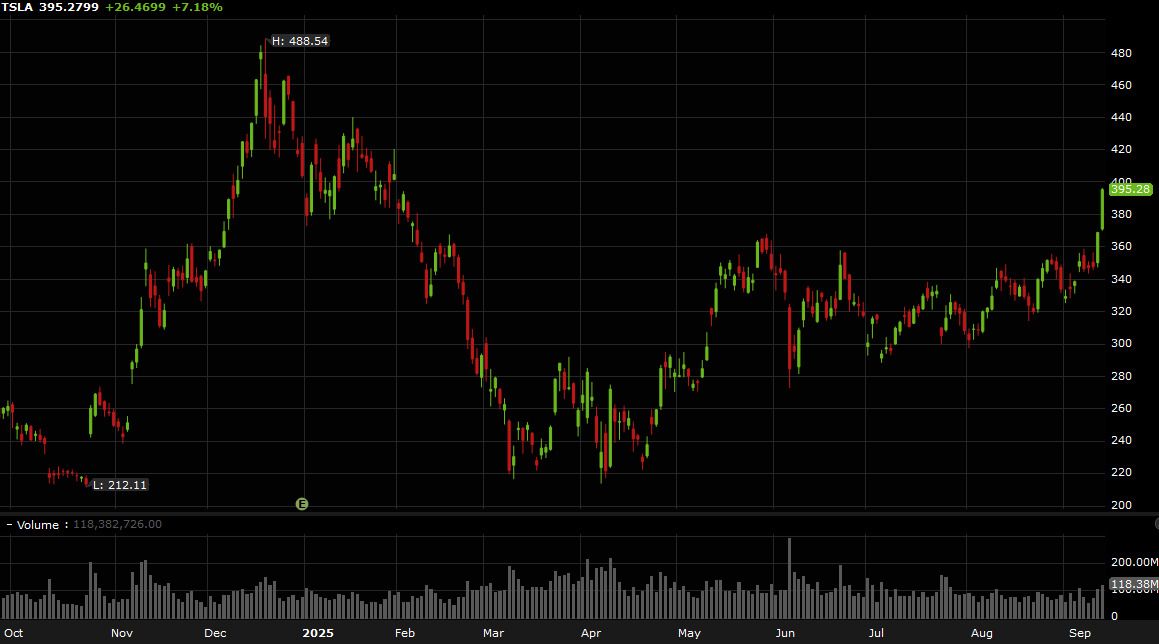Click the Volume indicator label
Viewport: 1159px width, 644px height.
38,525
